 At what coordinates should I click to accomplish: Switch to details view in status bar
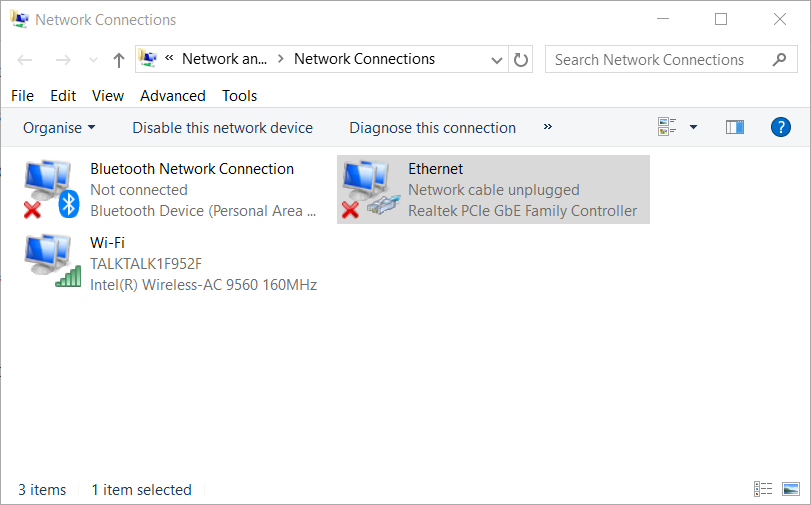point(763,489)
